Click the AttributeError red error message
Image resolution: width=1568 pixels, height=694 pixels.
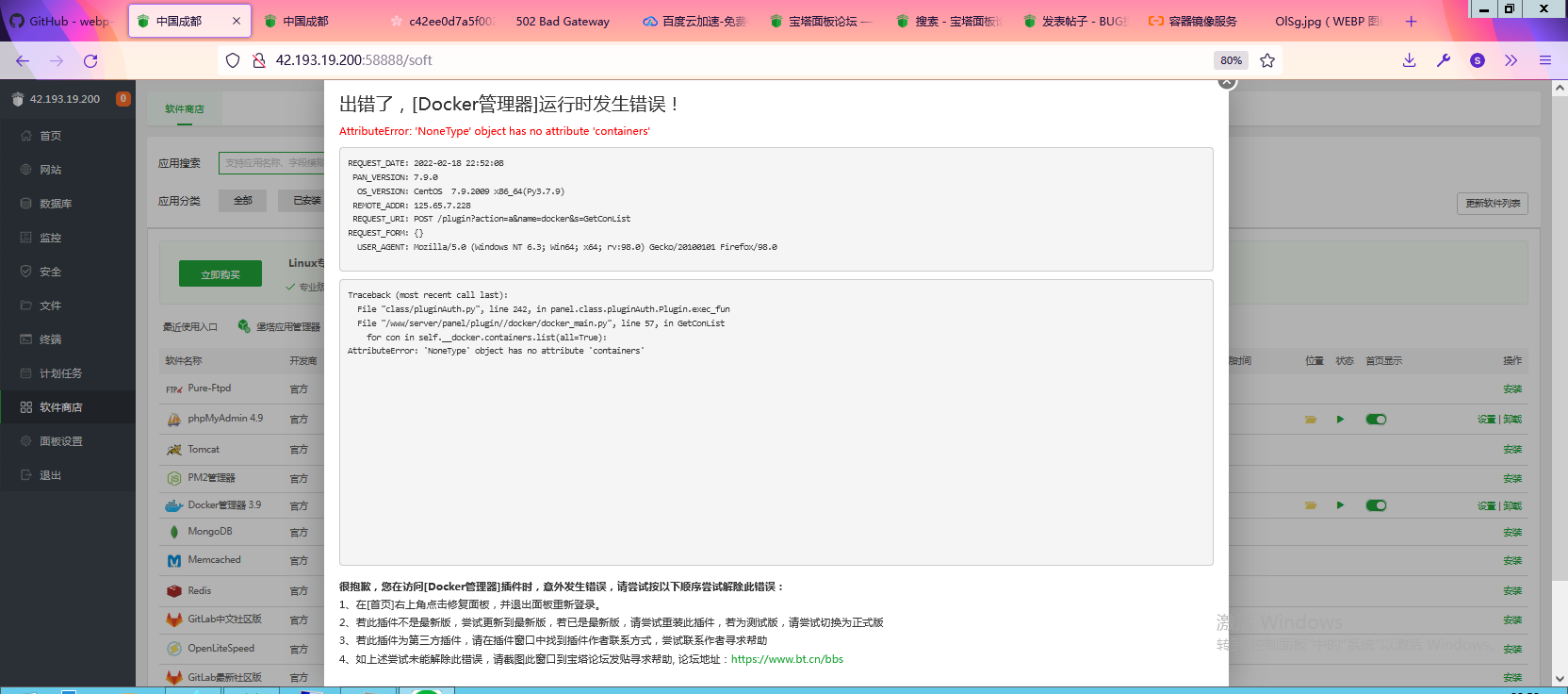click(495, 131)
